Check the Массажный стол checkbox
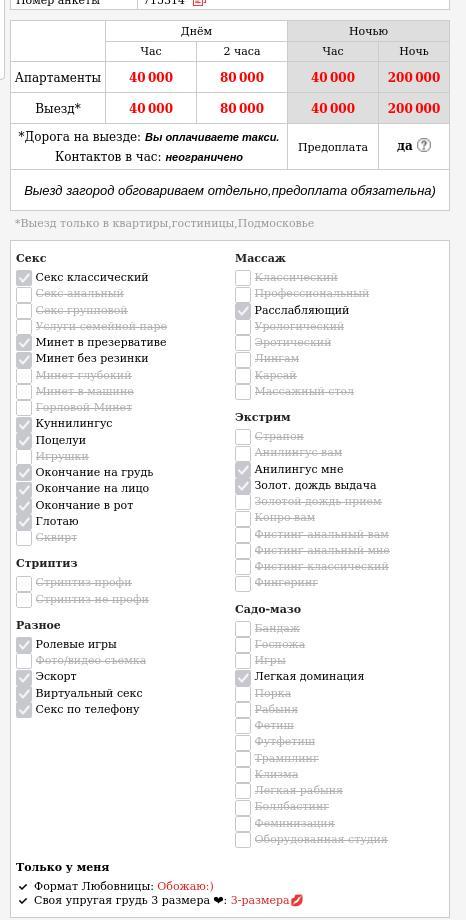The image size is (466, 920). tap(243, 392)
